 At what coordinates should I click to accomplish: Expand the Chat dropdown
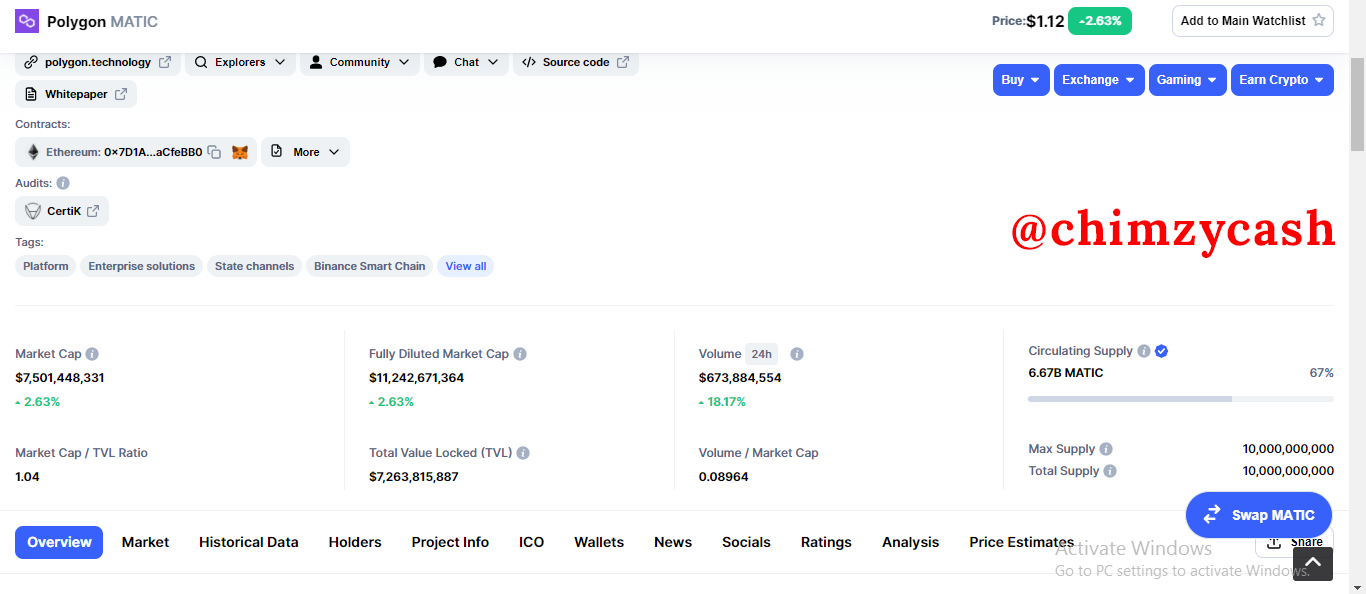466,62
